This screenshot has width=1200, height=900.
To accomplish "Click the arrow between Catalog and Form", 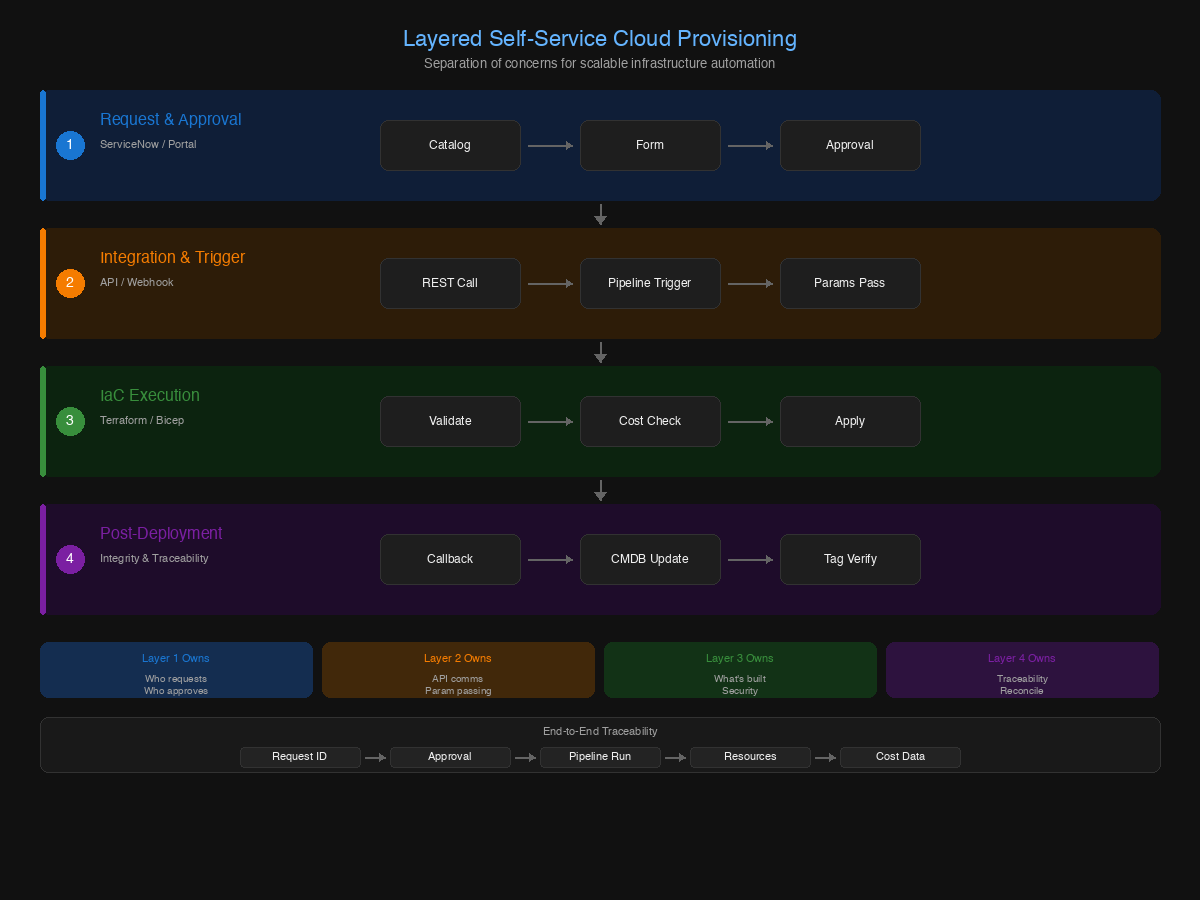I will click(550, 145).
